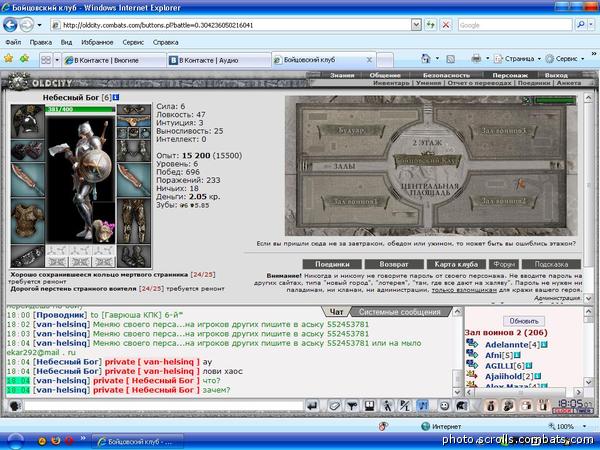The width and height of the screenshot is (600, 450).
Task: Refresh the player list with Обновить
Action: coord(523,321)
